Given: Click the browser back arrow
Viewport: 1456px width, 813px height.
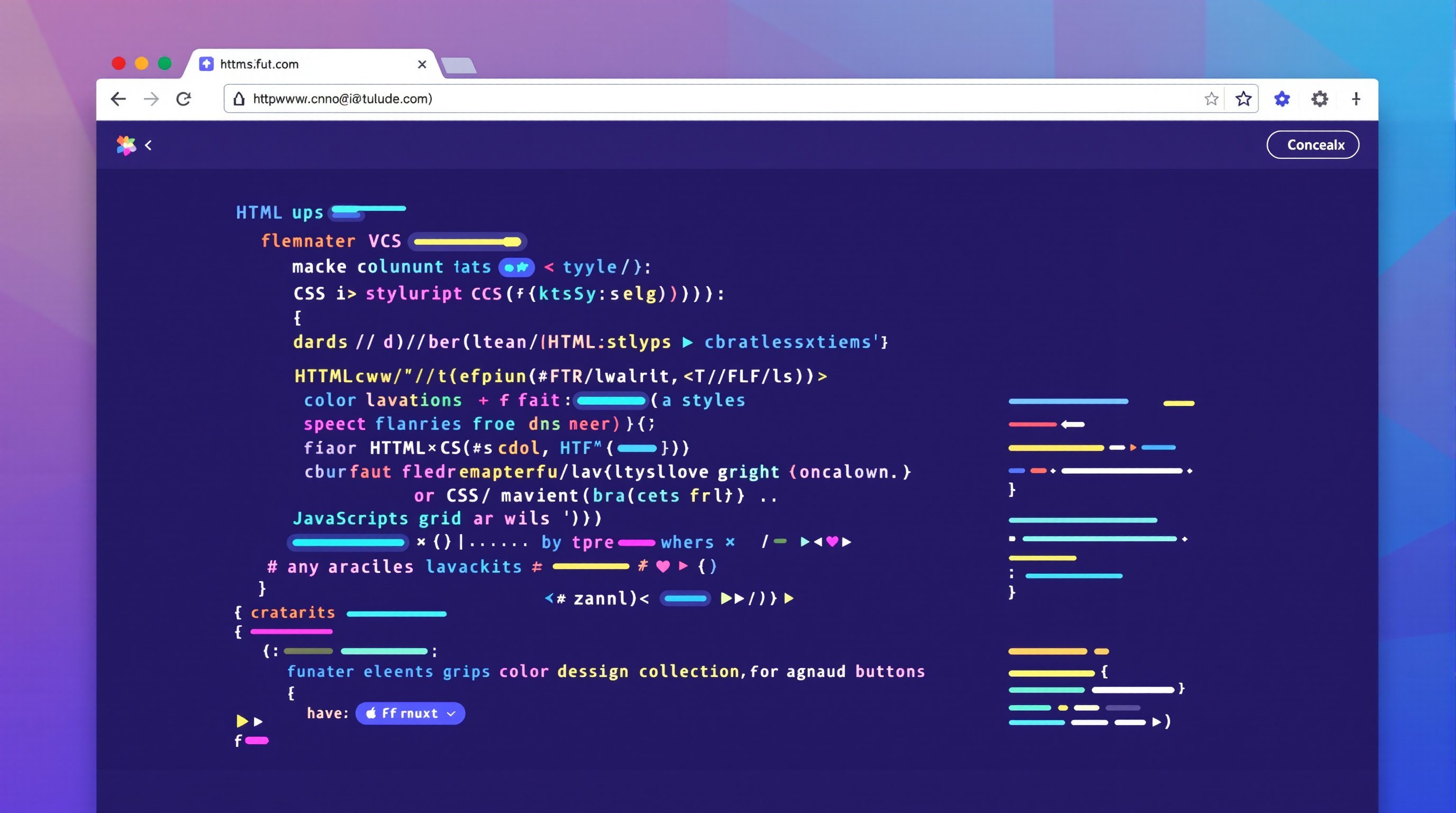Looking at the screenshot, I should click(x=118, y=99).
